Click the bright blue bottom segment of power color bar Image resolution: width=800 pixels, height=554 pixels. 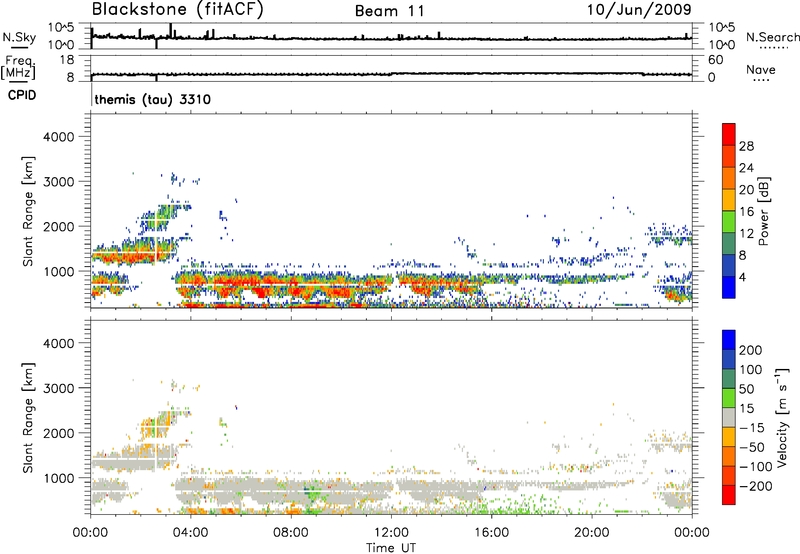(729, 287)
